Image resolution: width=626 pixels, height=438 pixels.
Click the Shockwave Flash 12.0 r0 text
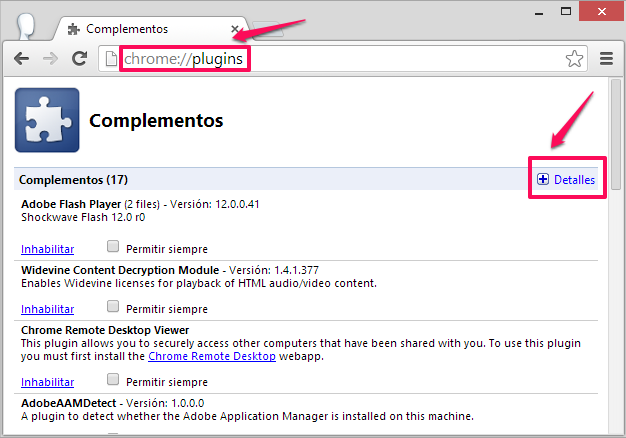[x=83, y=217]
